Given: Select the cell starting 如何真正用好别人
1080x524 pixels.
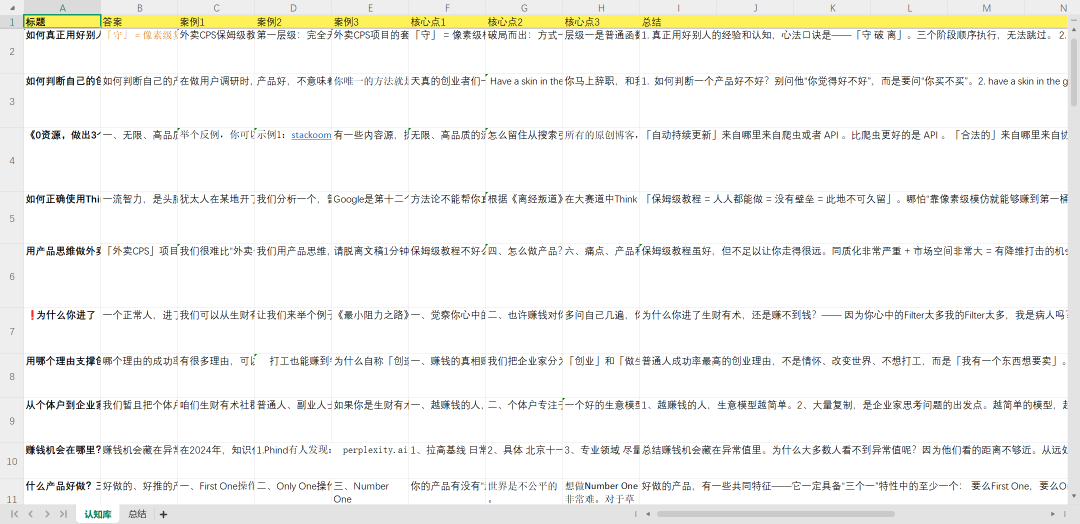Looking at the screenshot, I should (63, 50).
